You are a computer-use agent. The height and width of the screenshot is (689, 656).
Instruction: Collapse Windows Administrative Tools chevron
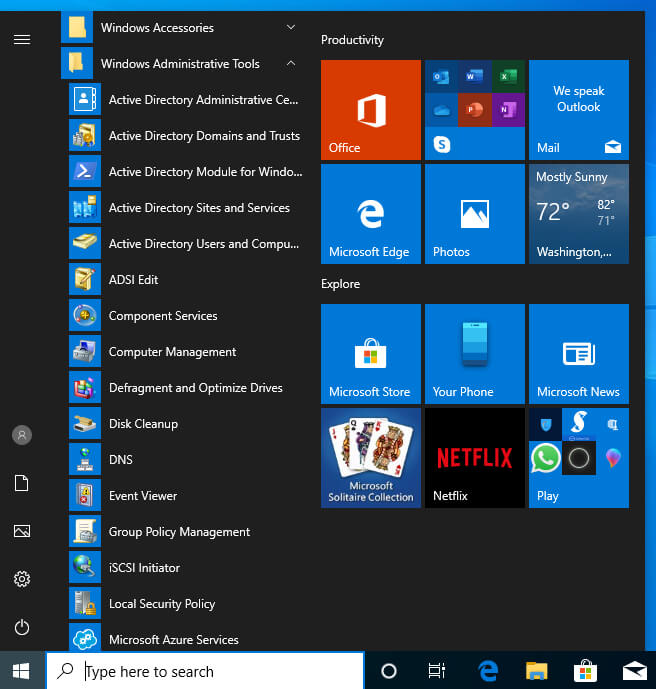(291, 63)
